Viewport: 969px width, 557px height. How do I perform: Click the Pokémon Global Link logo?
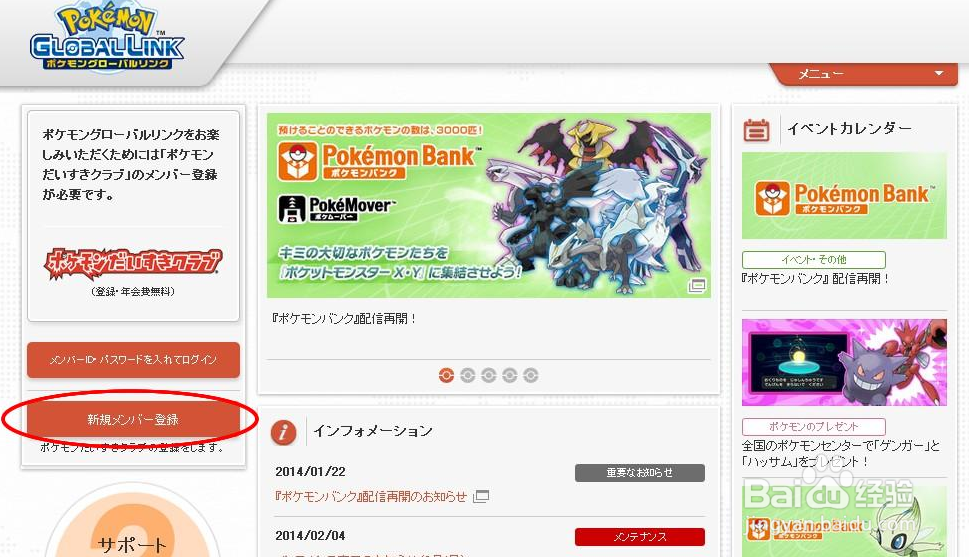pos(107,38)
